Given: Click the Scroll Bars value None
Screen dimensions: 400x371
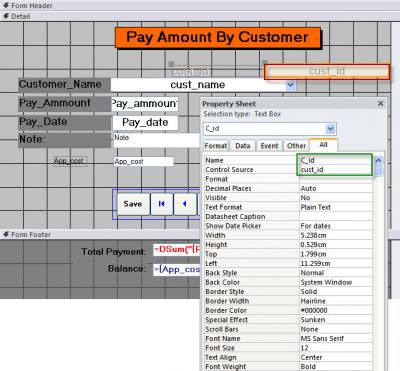Looking at the screenshot, I should point(335,329).
